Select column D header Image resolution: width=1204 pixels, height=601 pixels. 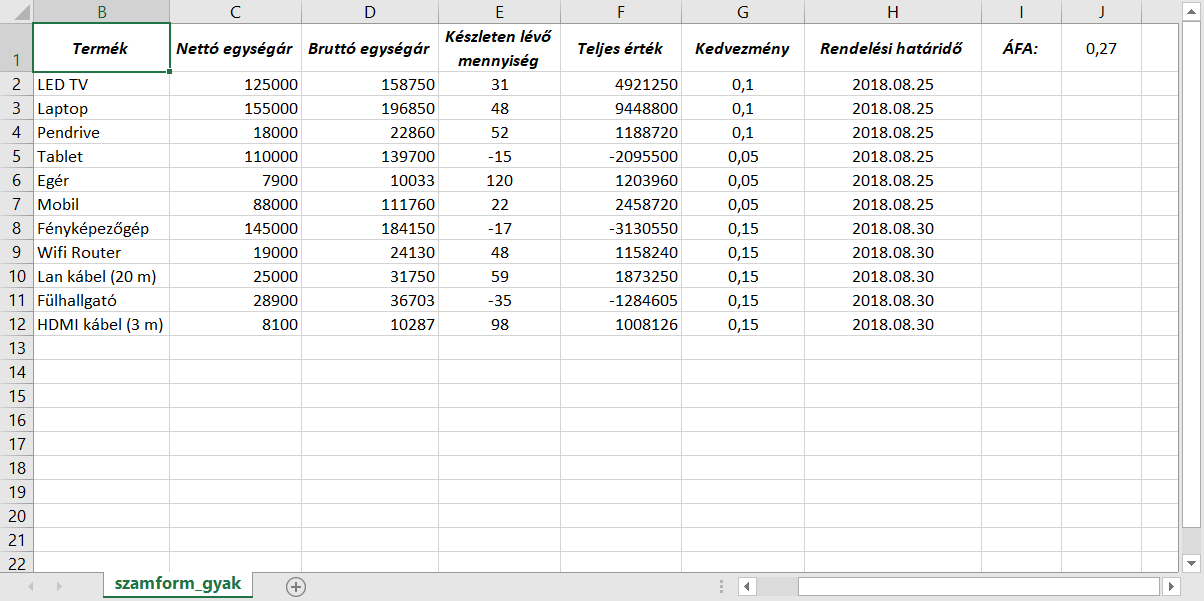tap(370, 12)
